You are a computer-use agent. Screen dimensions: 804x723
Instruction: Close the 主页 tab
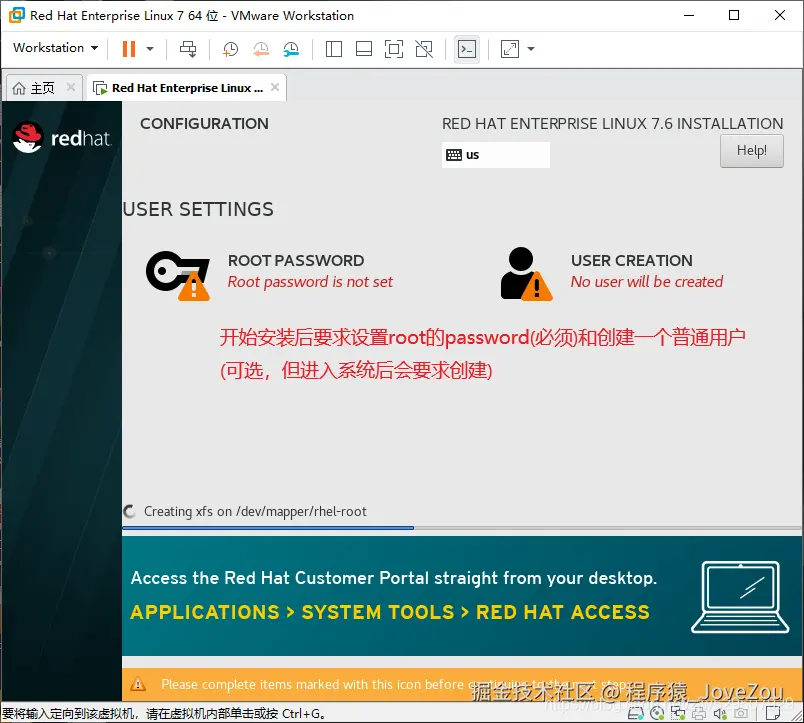71,87
